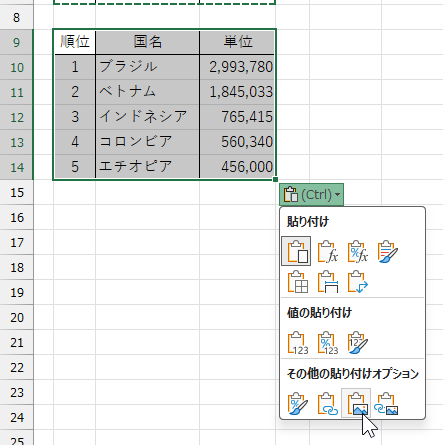Choose Linked Picture paste icon

click(387, 403)
